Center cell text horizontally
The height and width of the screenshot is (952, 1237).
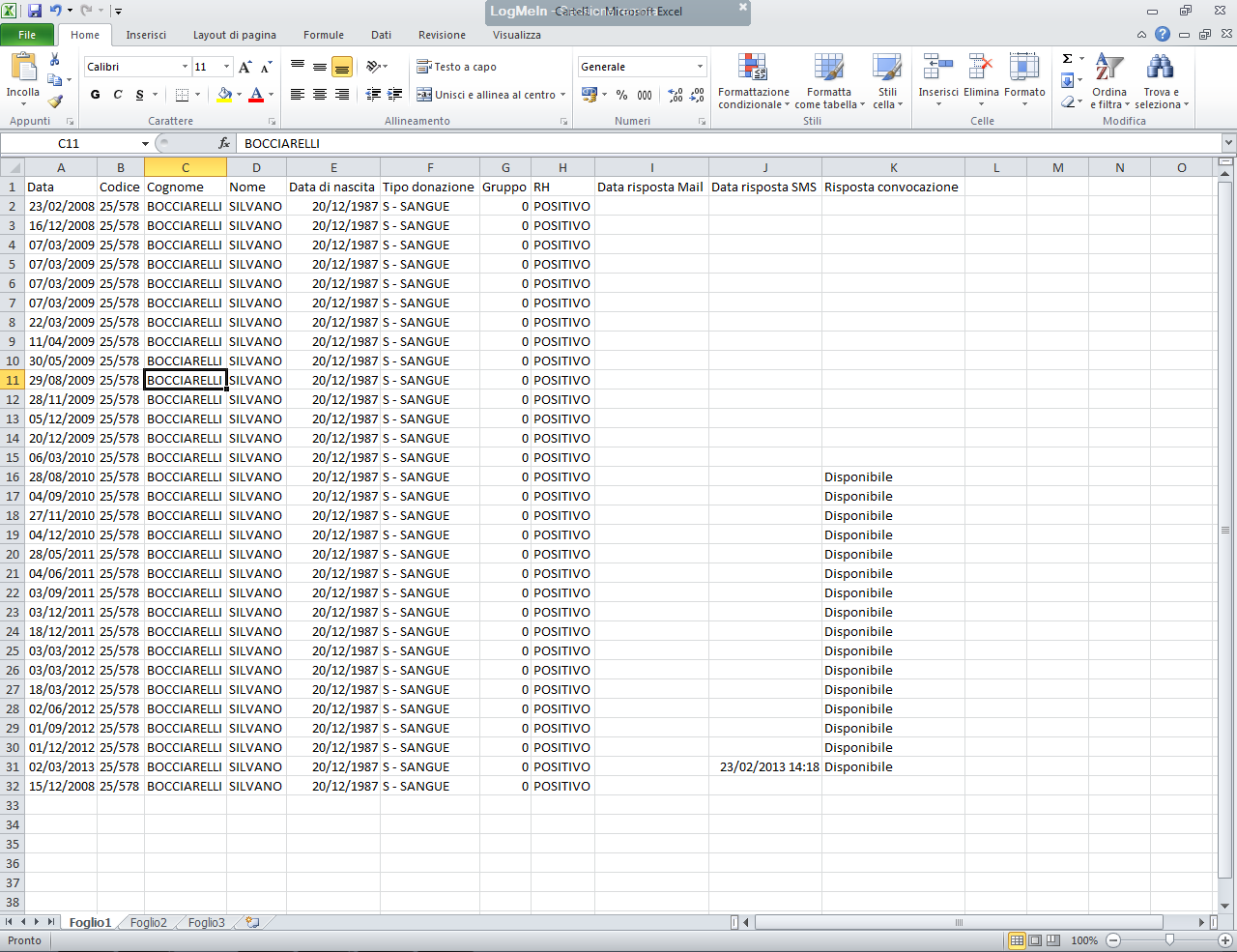click(x=320, y=95)
